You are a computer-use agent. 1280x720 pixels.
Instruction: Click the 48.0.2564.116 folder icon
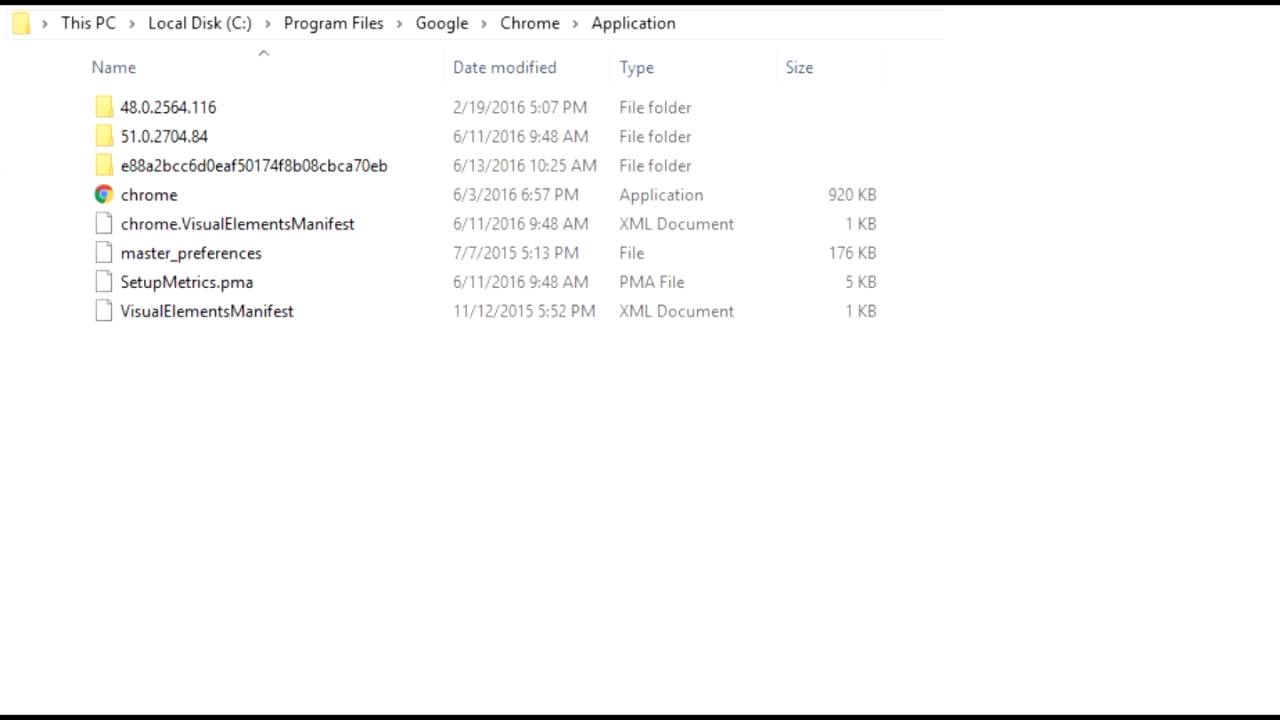[x=104, y=107]
